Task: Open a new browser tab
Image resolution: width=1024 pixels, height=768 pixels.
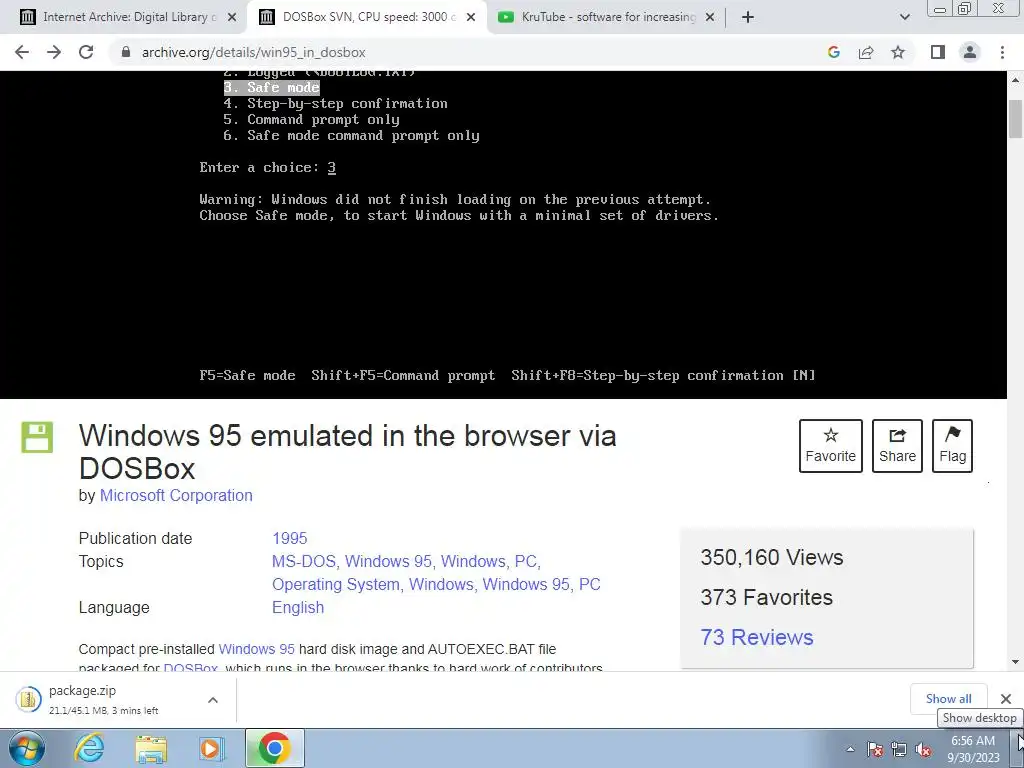Action: pyautogui.click(x=748, y=17)
